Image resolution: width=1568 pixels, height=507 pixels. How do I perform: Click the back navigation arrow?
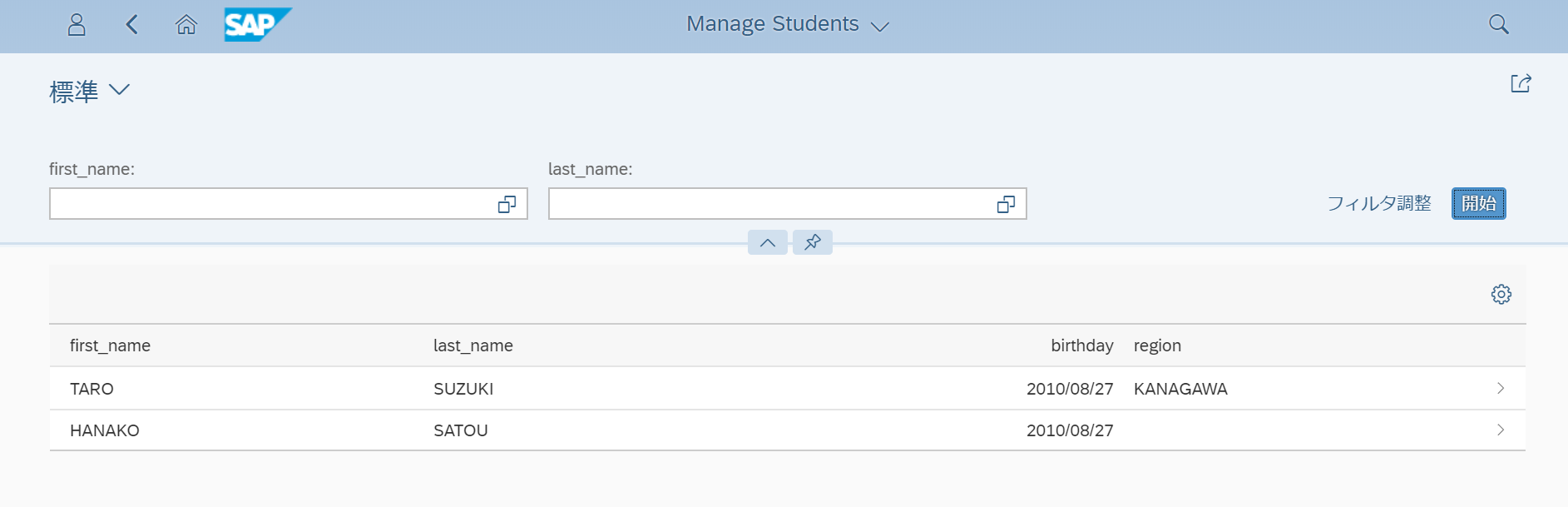point(131,25)
